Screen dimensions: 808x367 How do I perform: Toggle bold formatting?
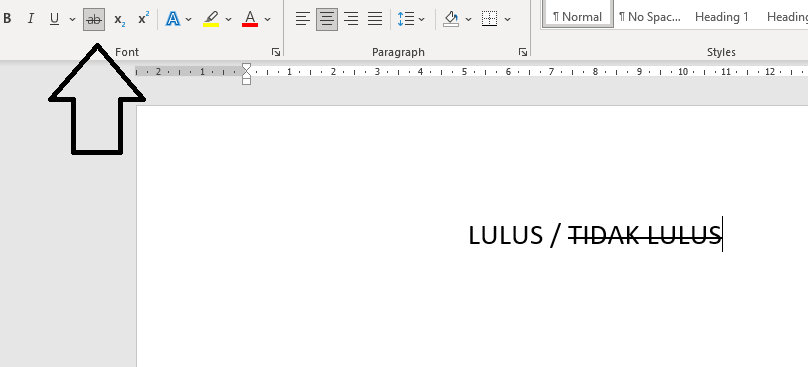[x=7, y=20]
